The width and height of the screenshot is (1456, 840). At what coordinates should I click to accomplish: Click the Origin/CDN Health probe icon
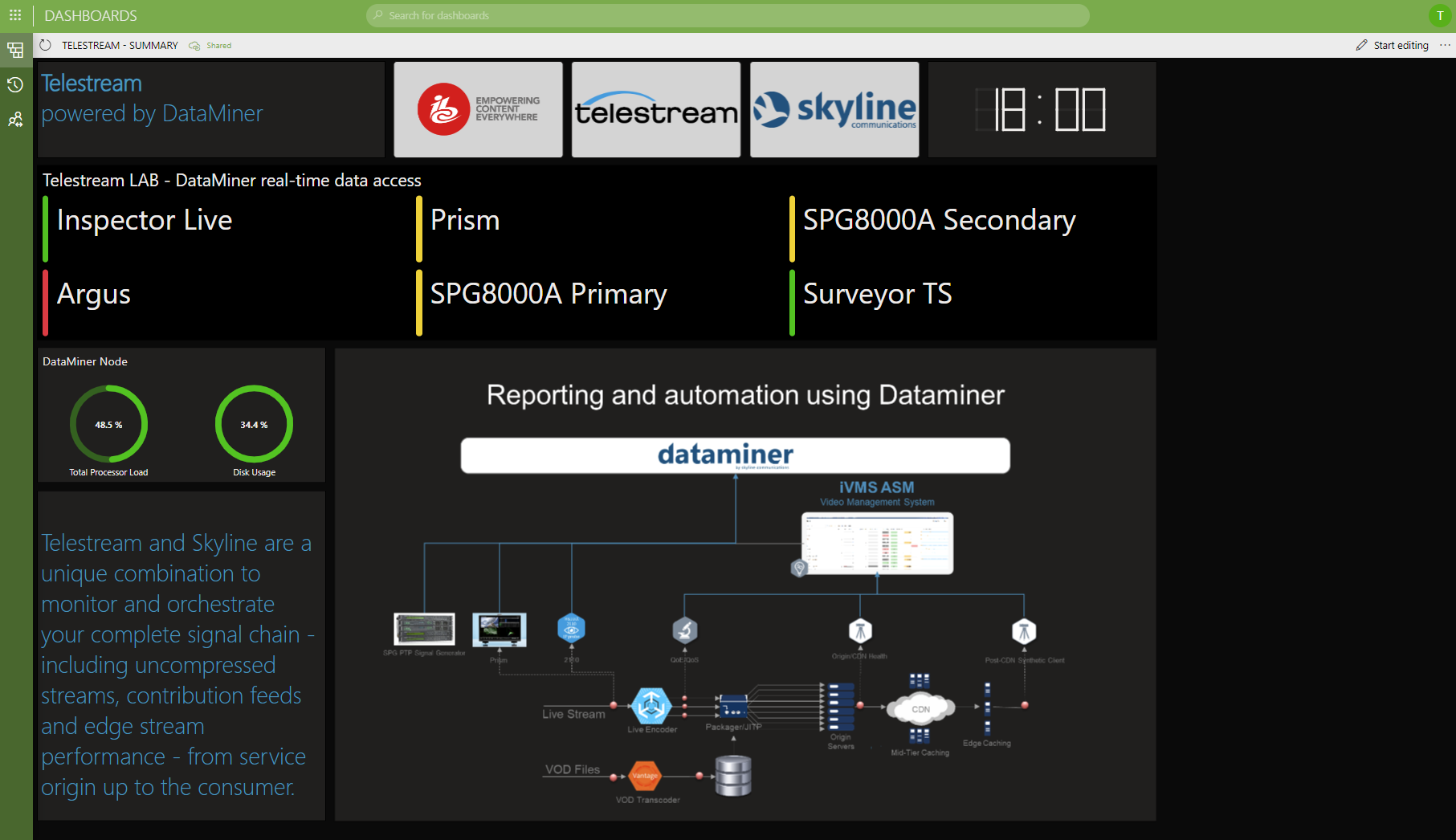(860, 631)
